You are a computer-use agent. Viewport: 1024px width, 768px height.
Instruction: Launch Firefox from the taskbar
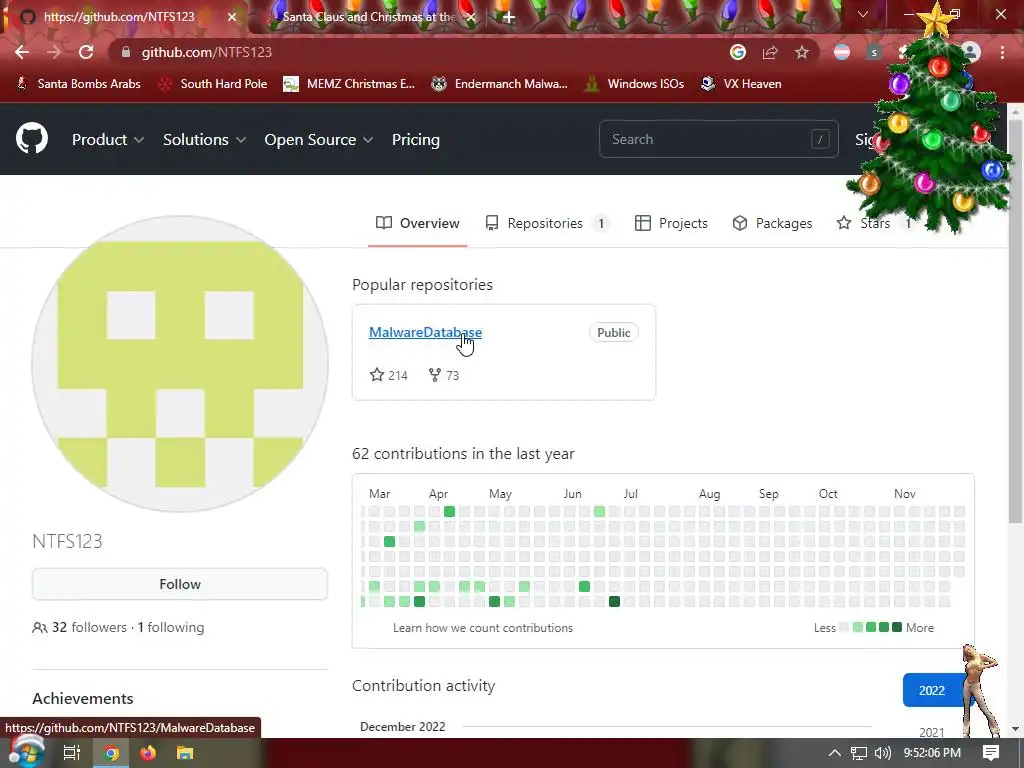pos(148,753)
